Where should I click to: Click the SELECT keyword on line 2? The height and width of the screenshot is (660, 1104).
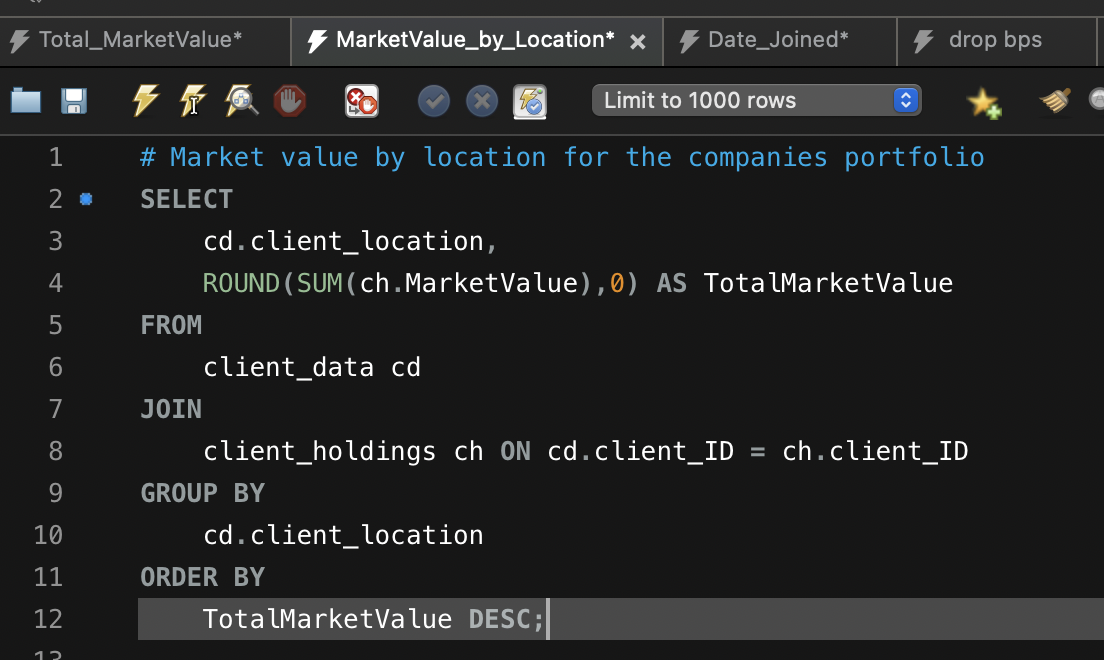pyautogui.click(x=187, y=199)
